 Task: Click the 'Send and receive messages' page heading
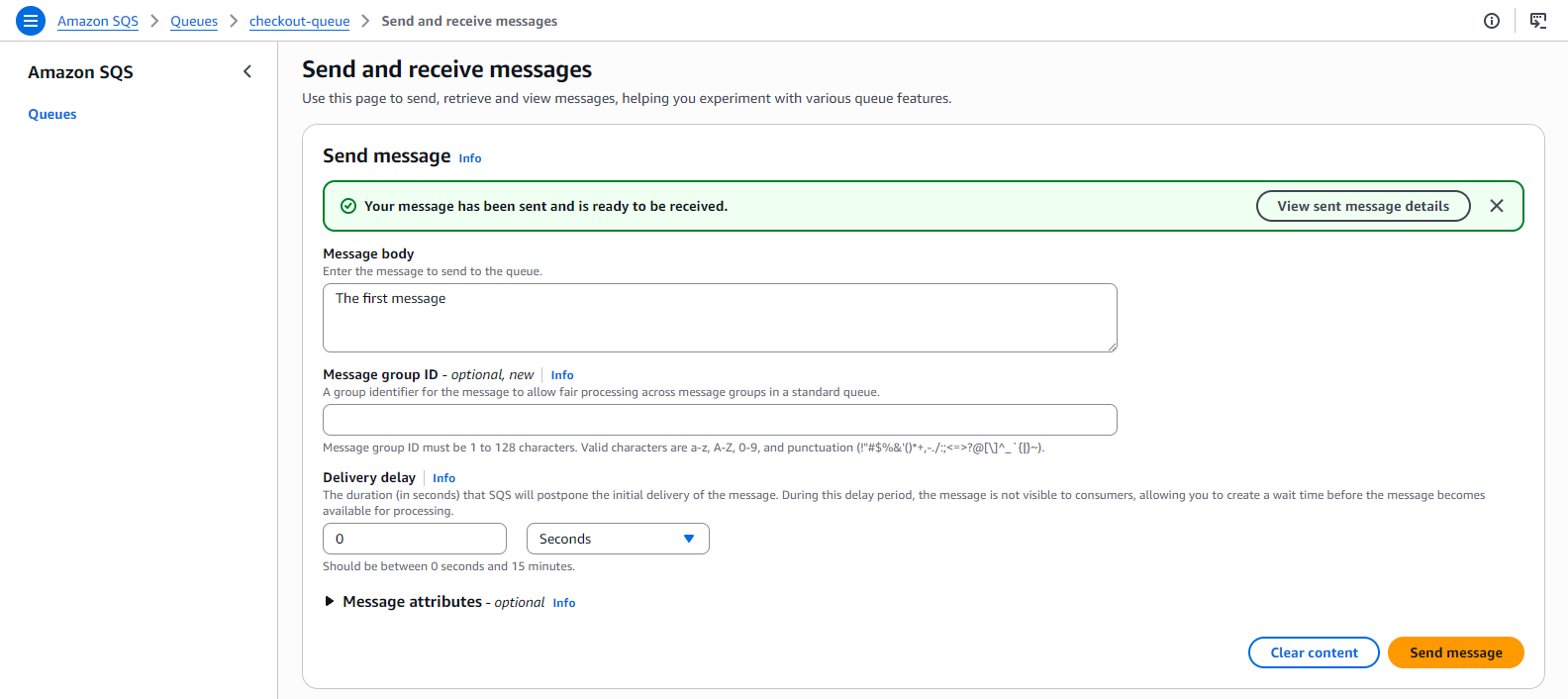[x=446, y=69]
